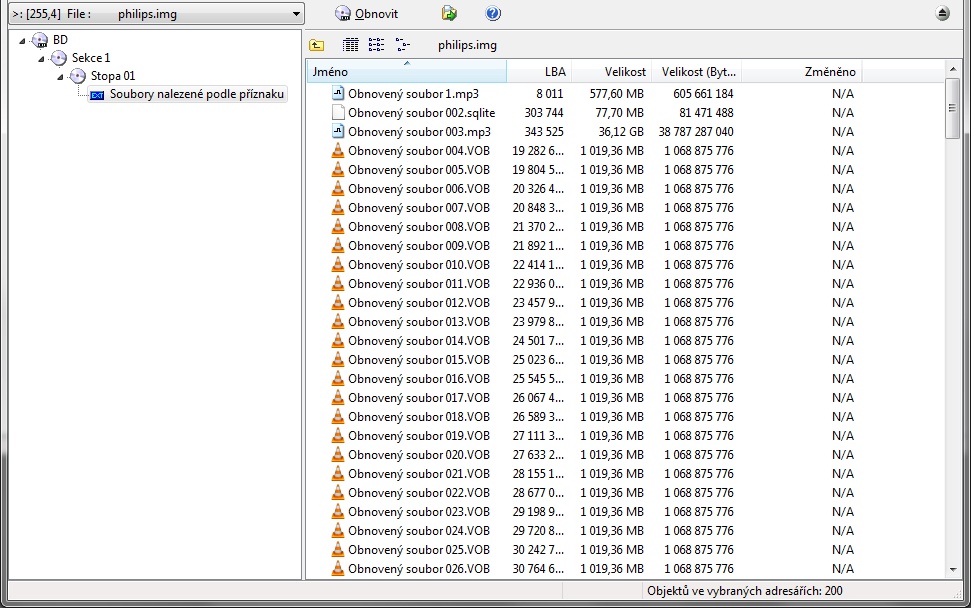Click byte size 38 787 287 040

point(695,132)
